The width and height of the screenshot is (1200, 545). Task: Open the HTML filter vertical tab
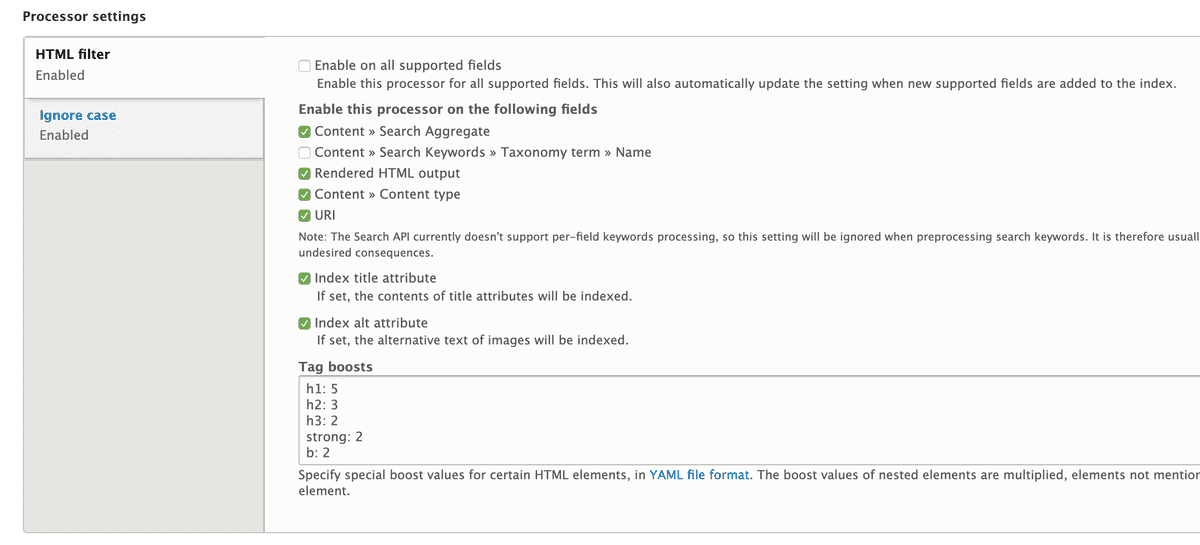(x=73, y=54)
